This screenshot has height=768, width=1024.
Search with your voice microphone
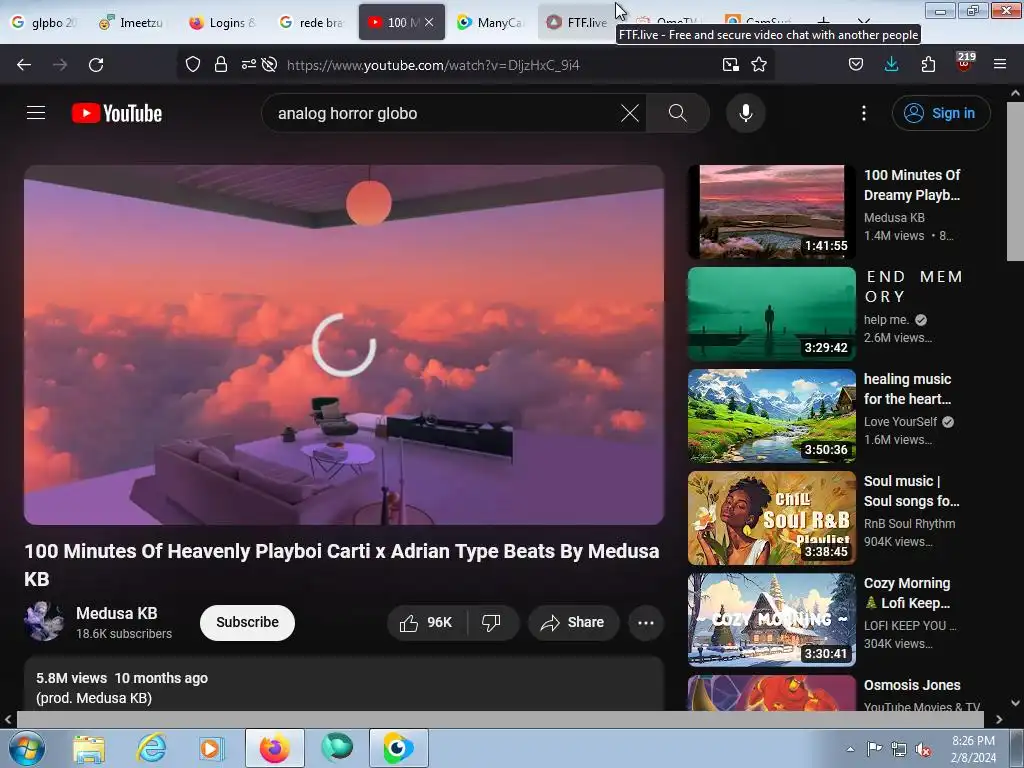(745, 113)
